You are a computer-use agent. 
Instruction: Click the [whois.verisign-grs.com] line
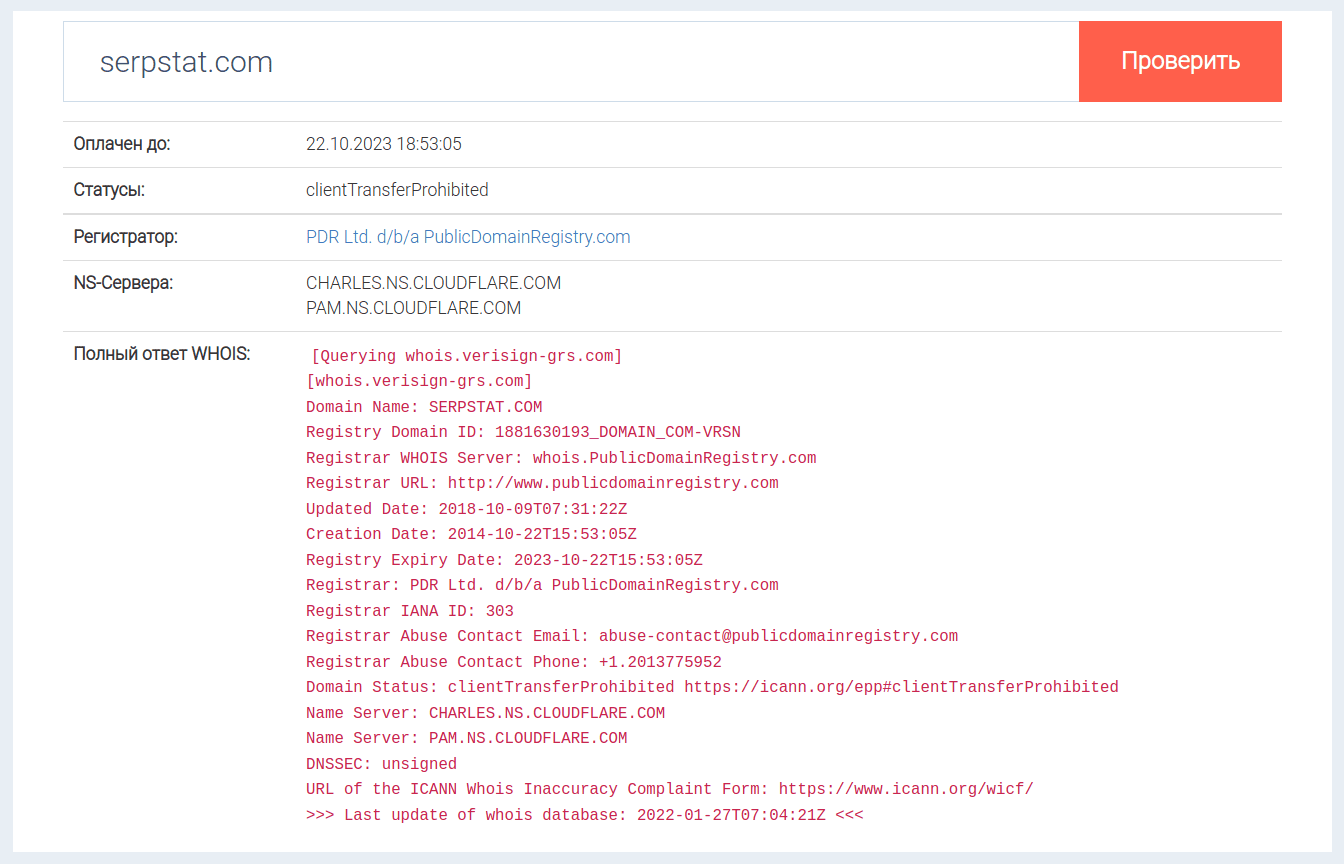point(419,381)
